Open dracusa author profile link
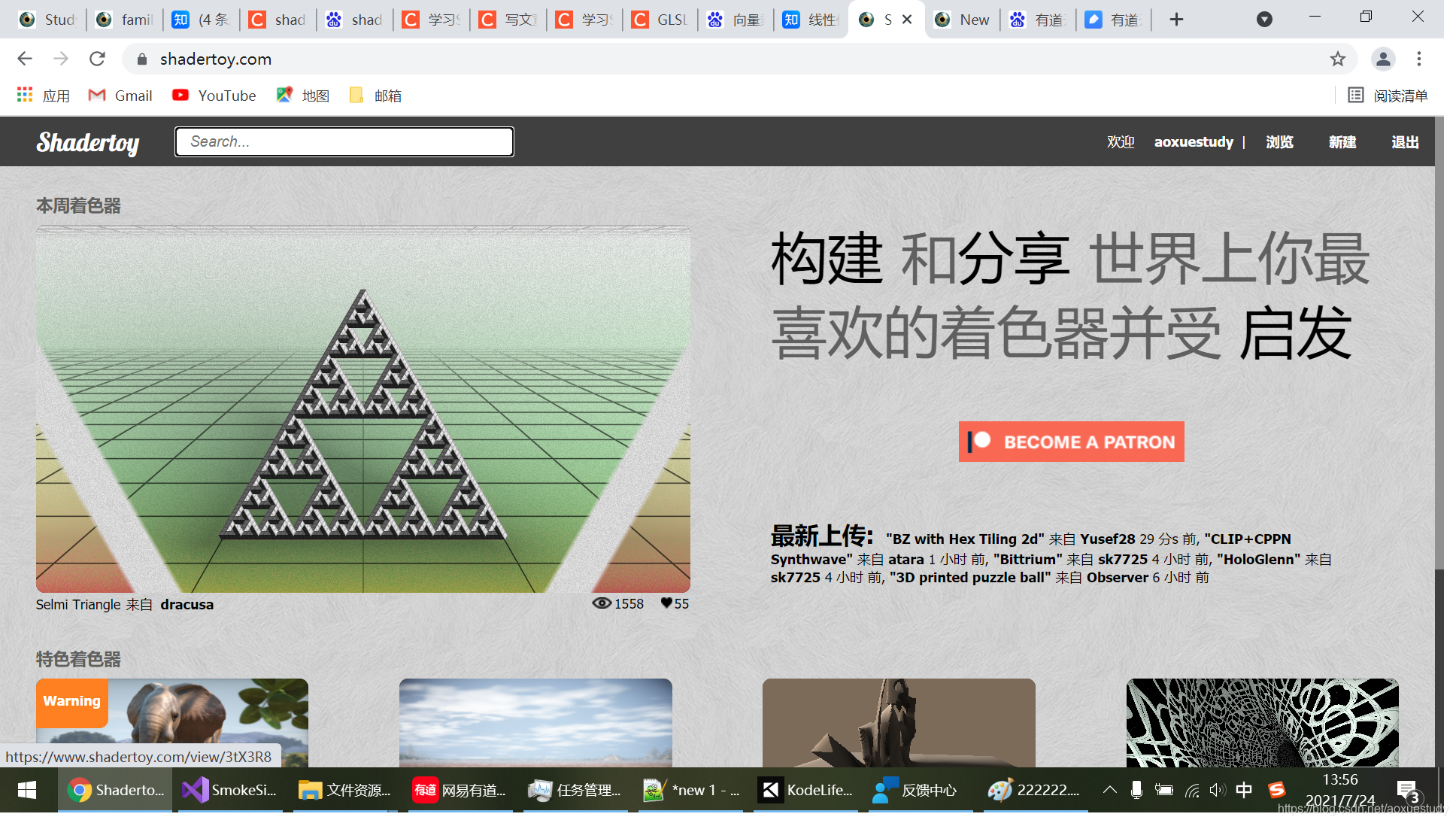Image resolution: width=1456 pixels, height=823 pixels. (187, 605)
